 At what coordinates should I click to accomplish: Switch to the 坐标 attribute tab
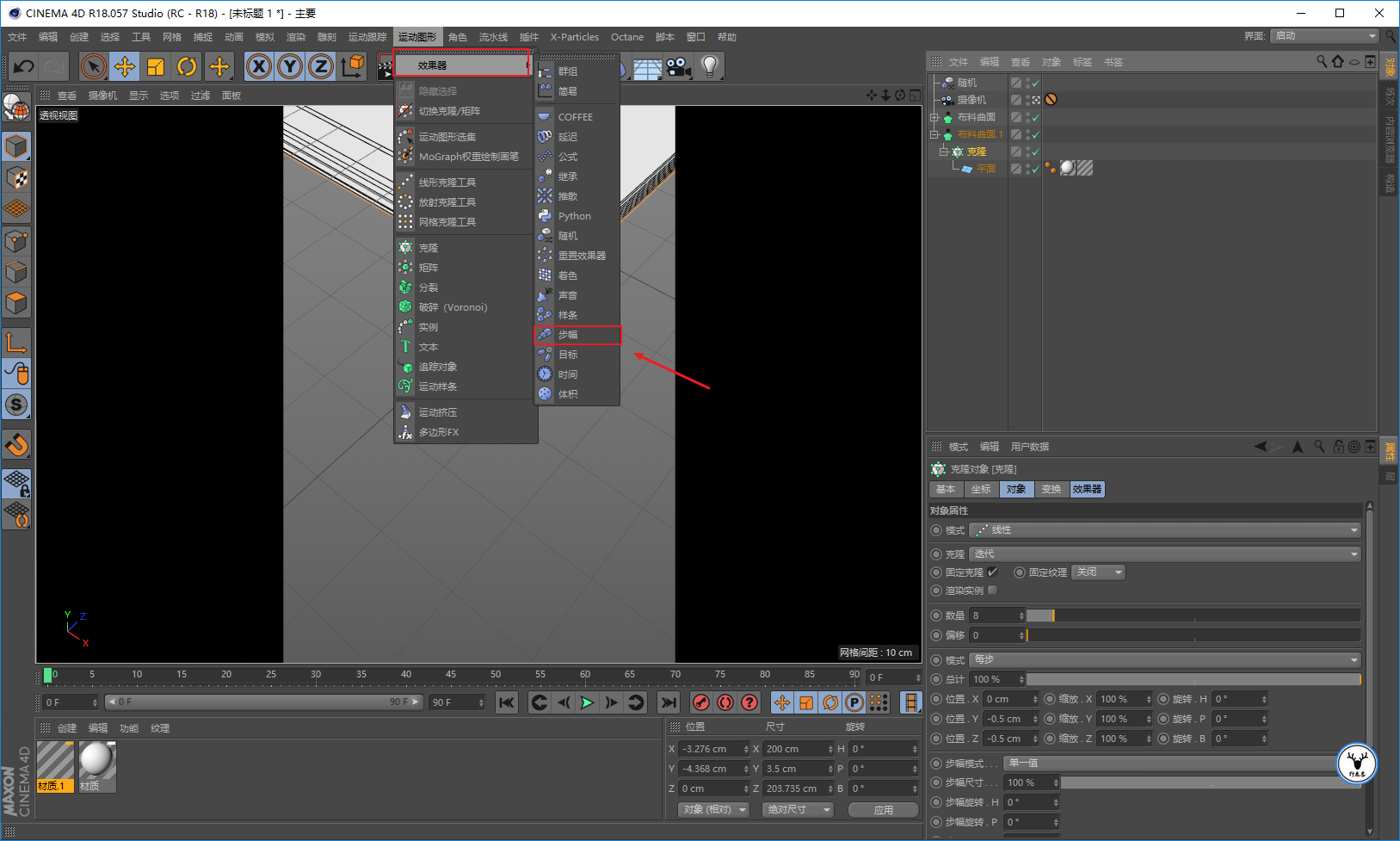pos(981,489)
